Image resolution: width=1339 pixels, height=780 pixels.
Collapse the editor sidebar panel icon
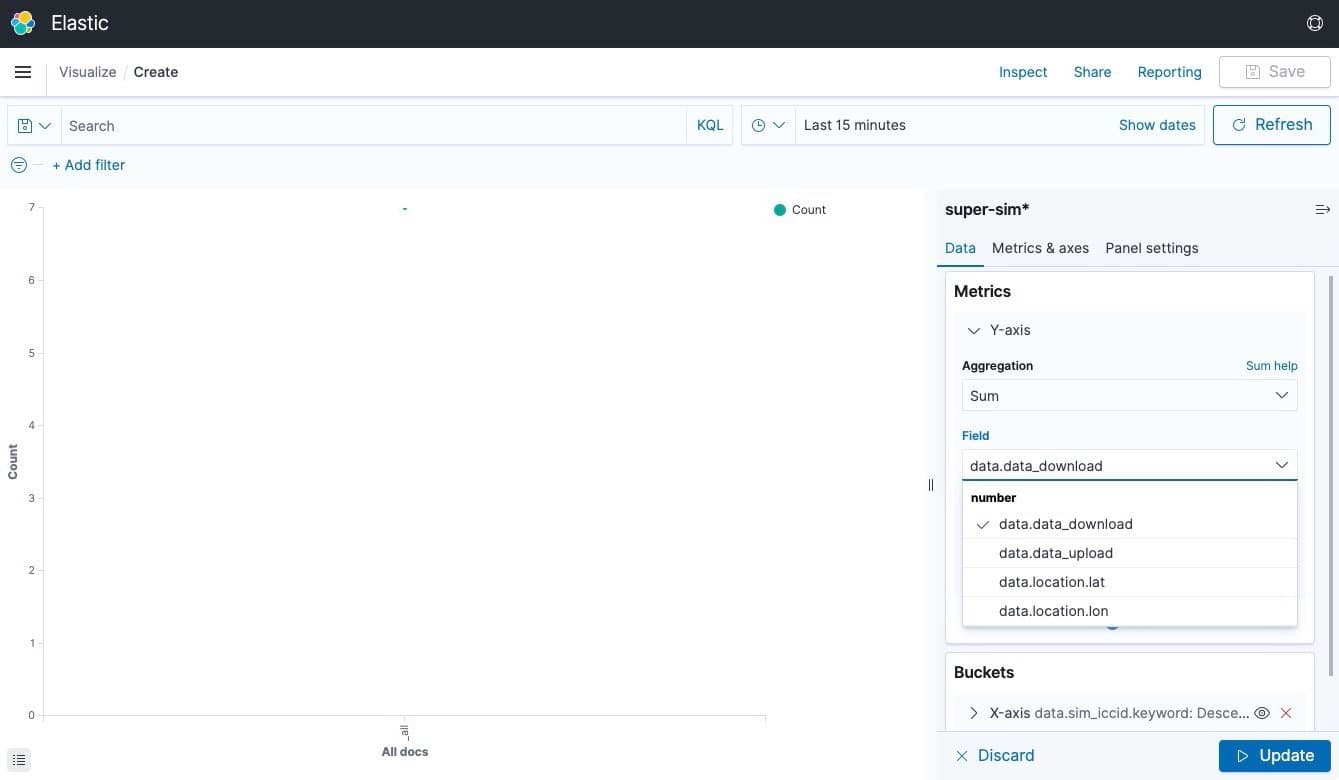1322,209
